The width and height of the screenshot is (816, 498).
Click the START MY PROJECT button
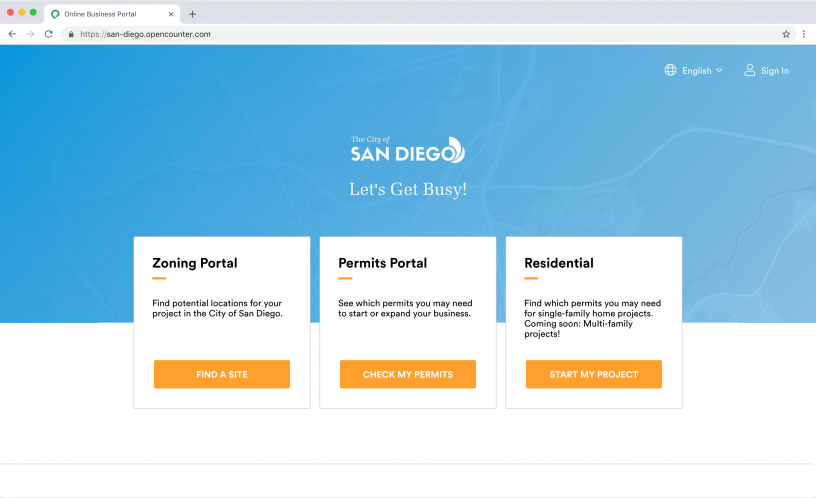pyautogui.click(x=594, y=374)
